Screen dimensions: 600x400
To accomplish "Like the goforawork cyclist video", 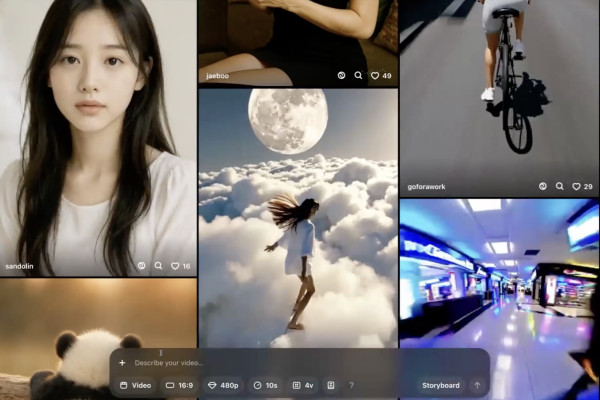I will (576, 187).
